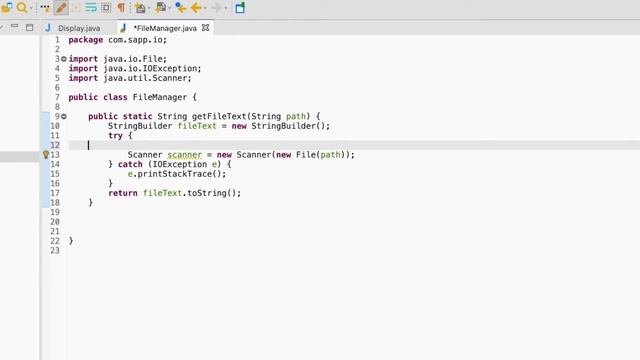The height and width of the screenshot is (360, 640).
Task: Select the FileManager.java editor tab
Action: coord(165,28)
